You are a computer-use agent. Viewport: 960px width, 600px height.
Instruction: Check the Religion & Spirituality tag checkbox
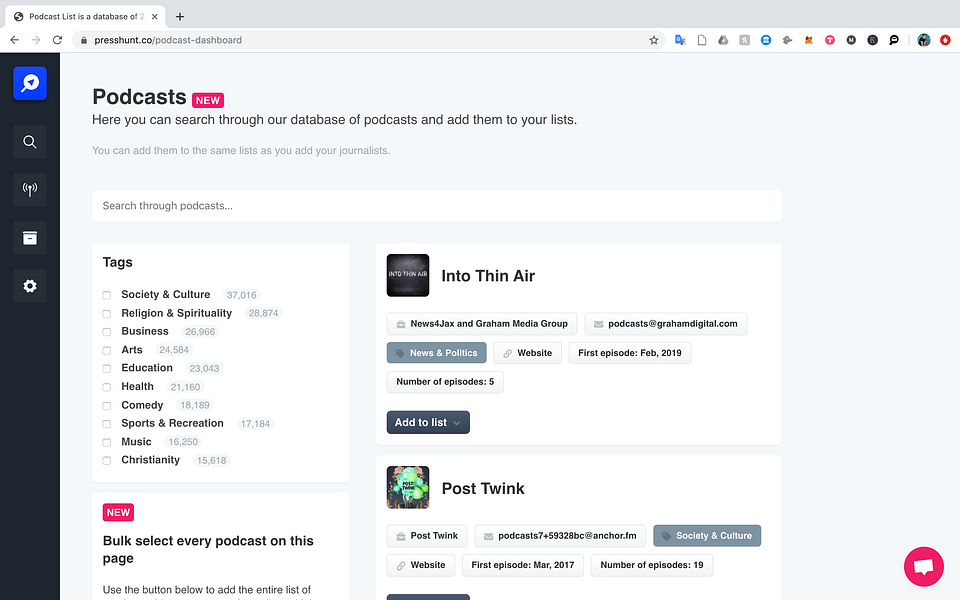click(x=107, y=313)
